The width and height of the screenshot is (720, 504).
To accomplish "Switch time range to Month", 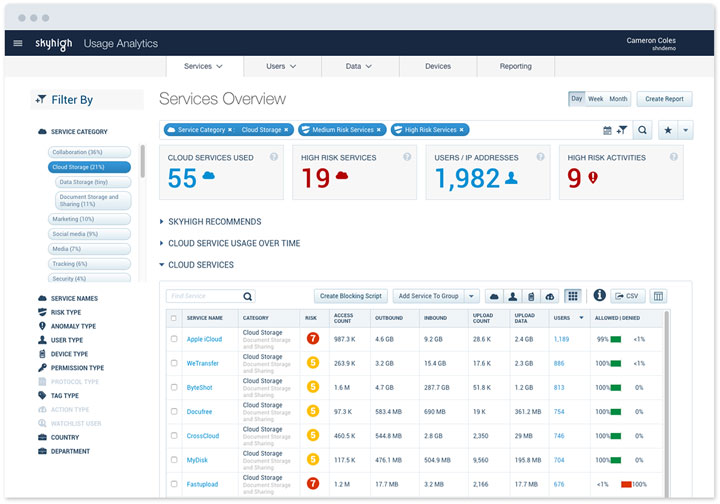I will coord(618,99).
